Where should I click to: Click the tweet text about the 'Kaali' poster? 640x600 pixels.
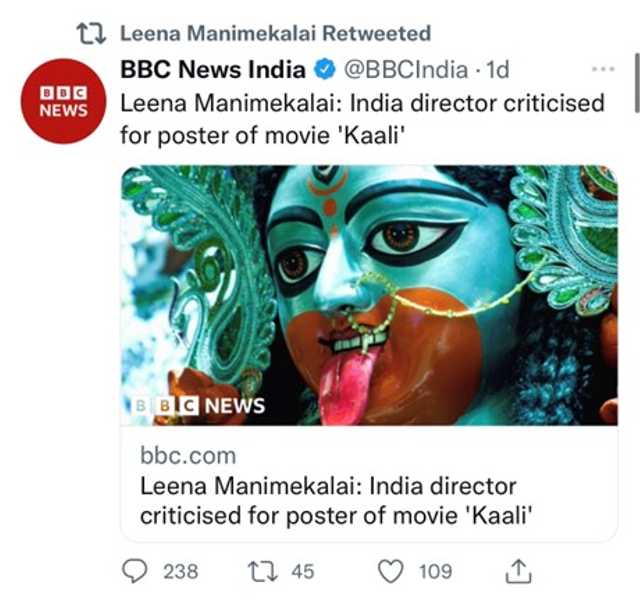[362, 118]
